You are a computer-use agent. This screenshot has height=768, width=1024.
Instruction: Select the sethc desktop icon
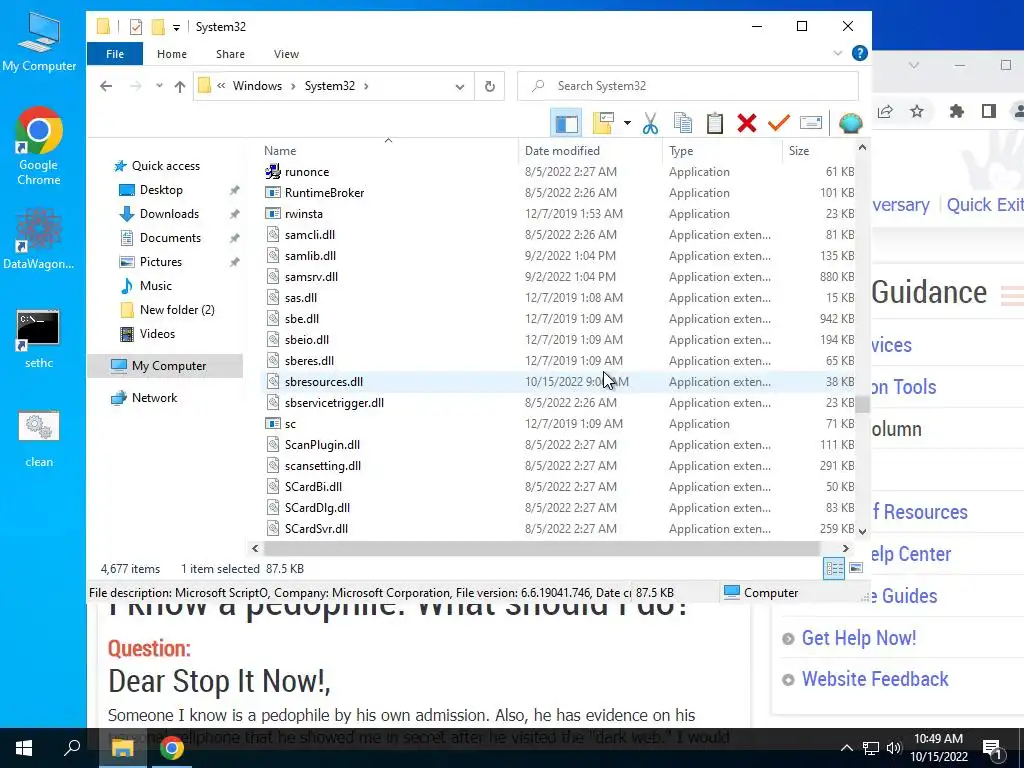pyautogui.click(x=39, y=339)
